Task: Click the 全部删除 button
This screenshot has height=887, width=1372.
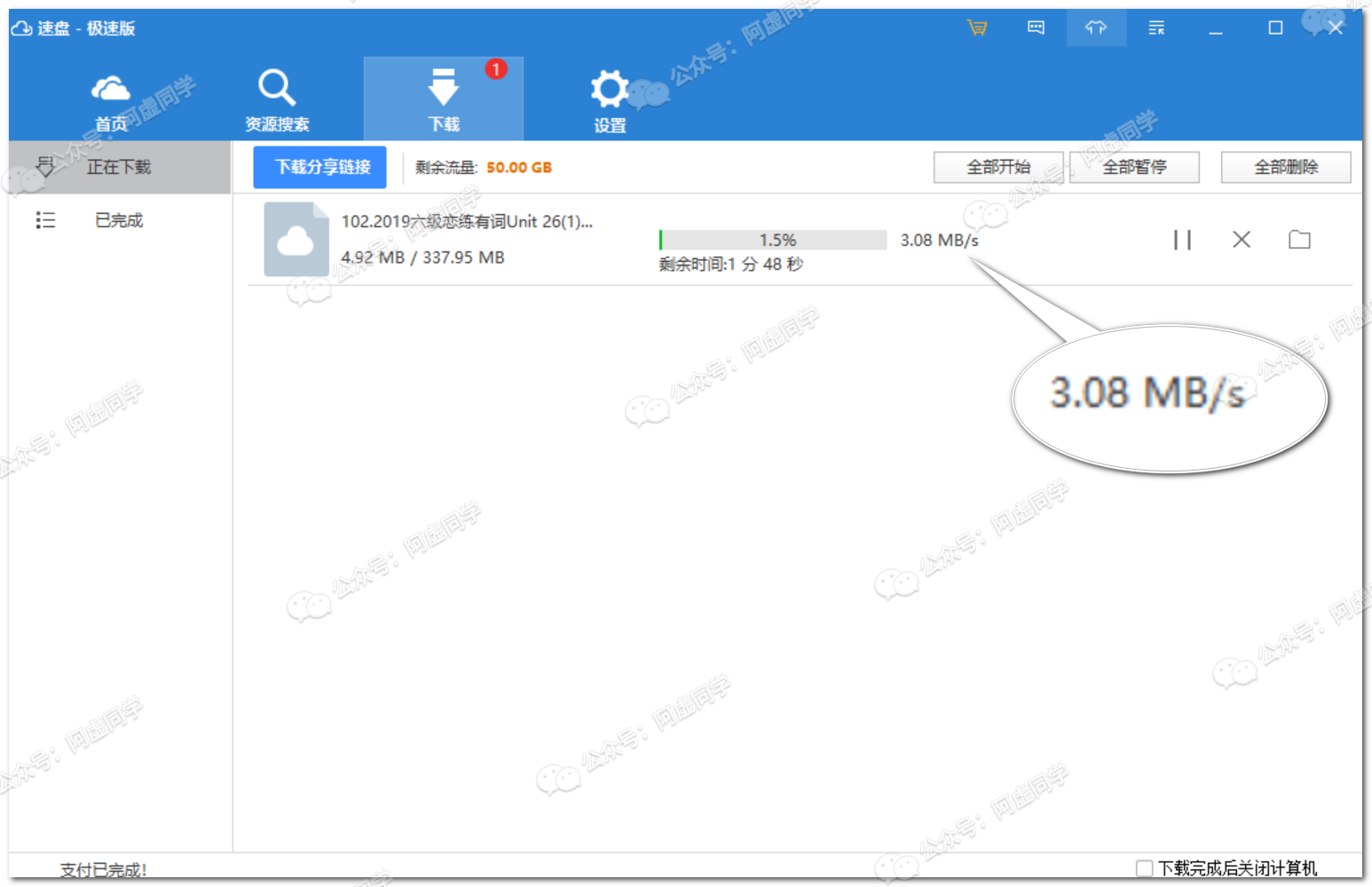Action: [x=1286, y=167]
